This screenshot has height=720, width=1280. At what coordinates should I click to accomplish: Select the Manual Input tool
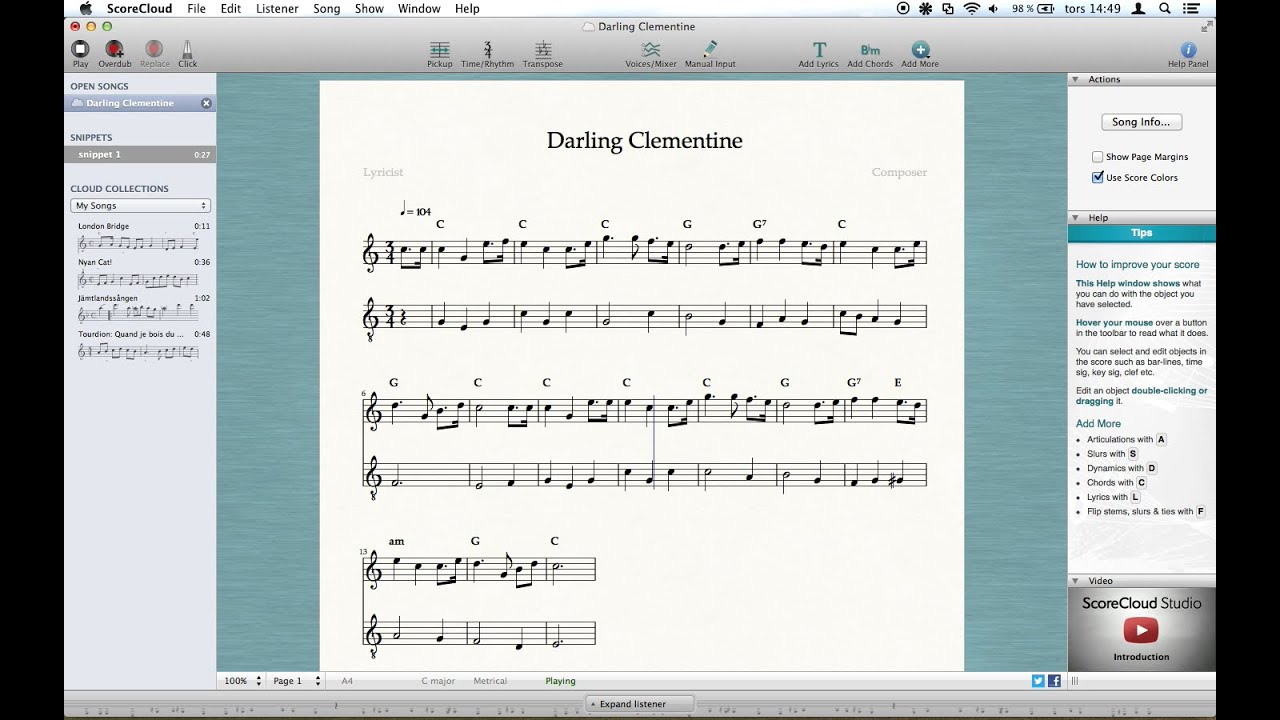click(x=710, y=54)
